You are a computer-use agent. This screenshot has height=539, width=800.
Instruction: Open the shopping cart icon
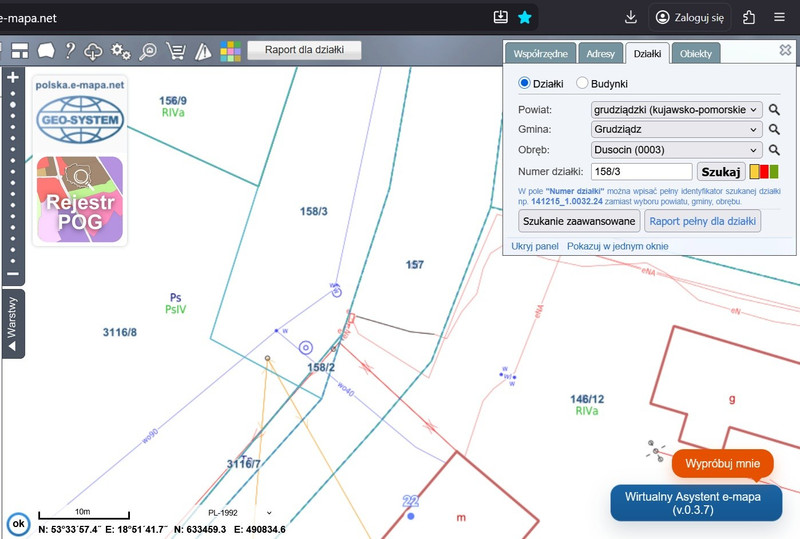tap(176, 50)
